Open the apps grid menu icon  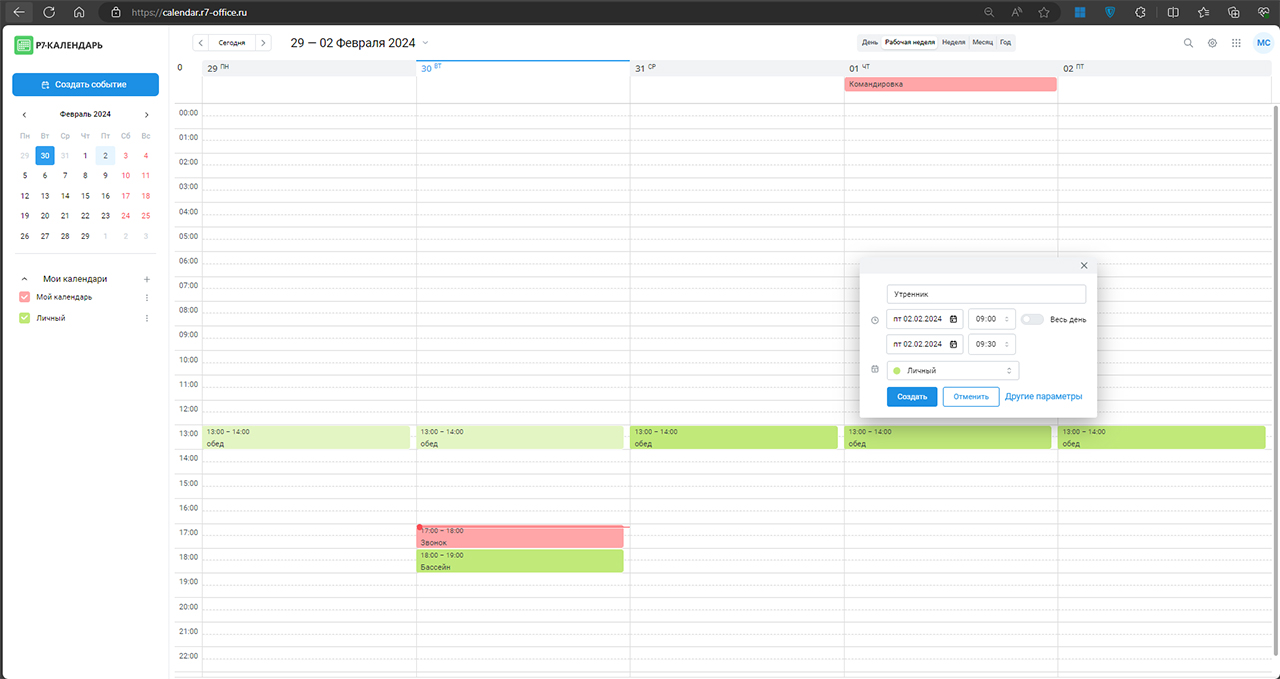(x=1236, y=43)
